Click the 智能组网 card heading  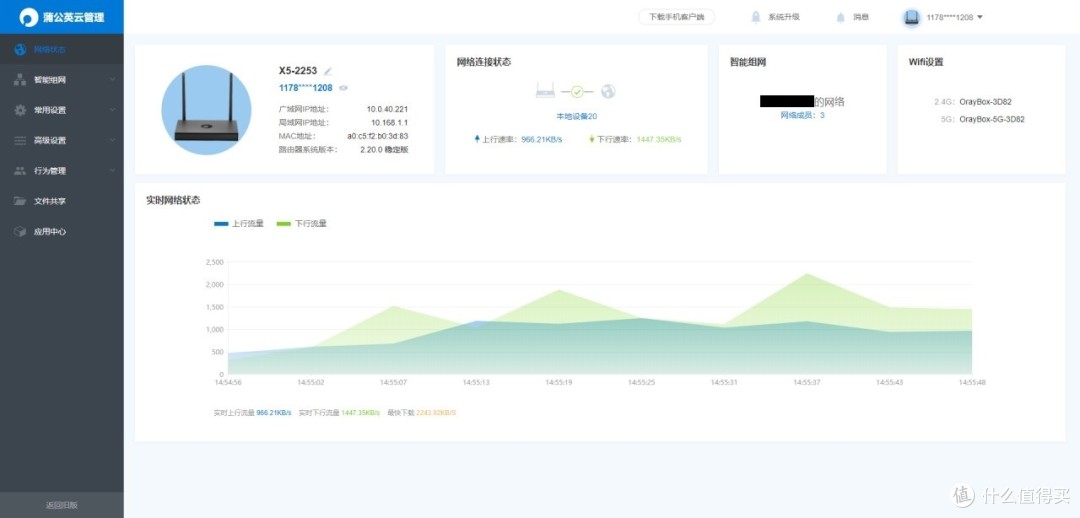click(748, 62)
